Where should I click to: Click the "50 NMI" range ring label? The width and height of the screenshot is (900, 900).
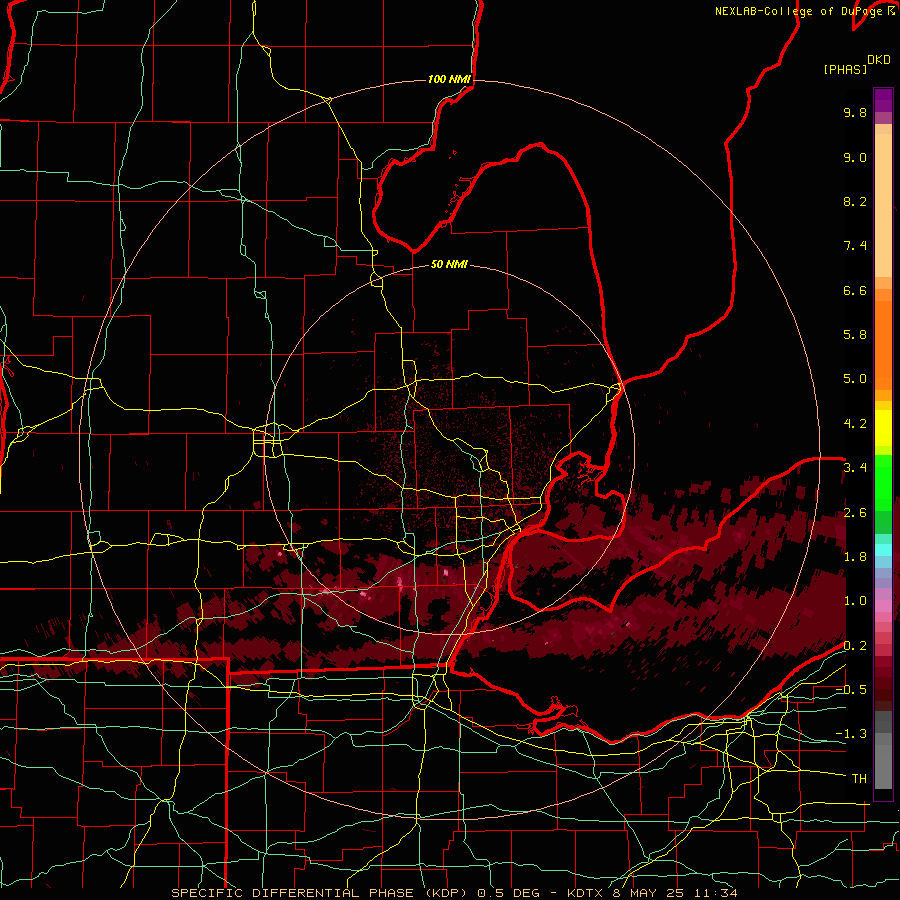click(x=449, y=264)
